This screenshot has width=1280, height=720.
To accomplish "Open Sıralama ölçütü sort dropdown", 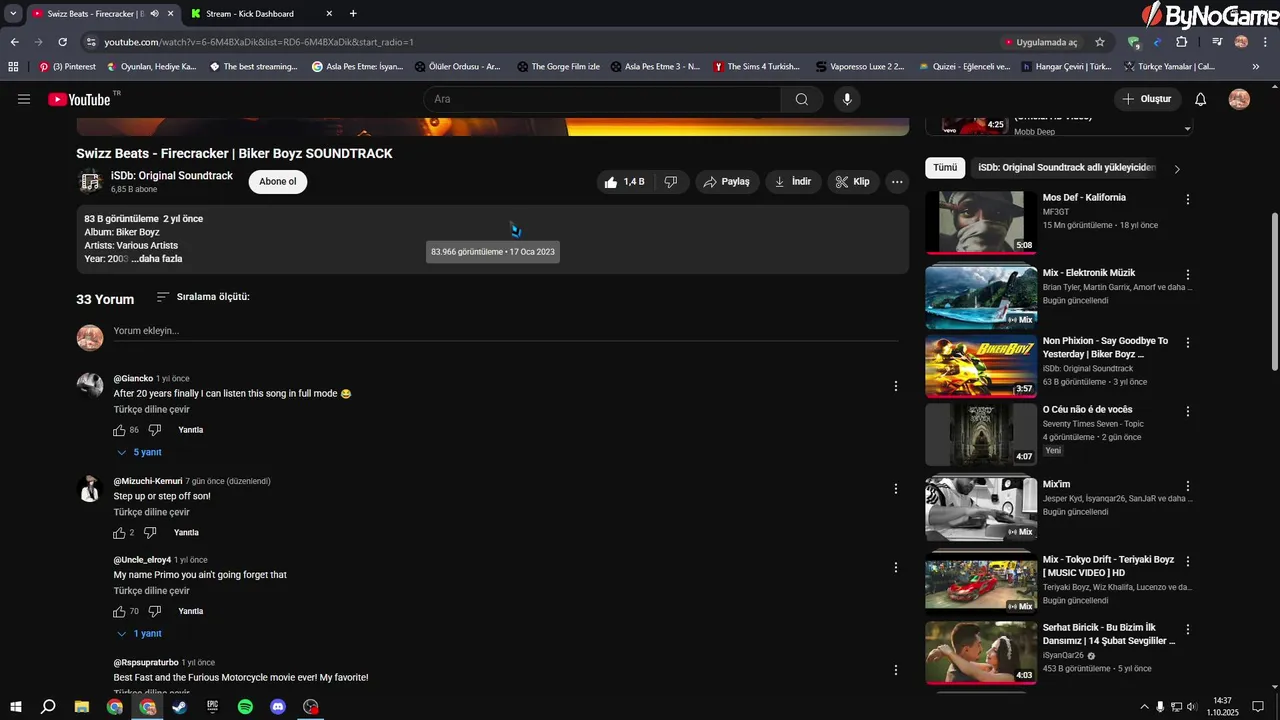I will tap(203, 297).
